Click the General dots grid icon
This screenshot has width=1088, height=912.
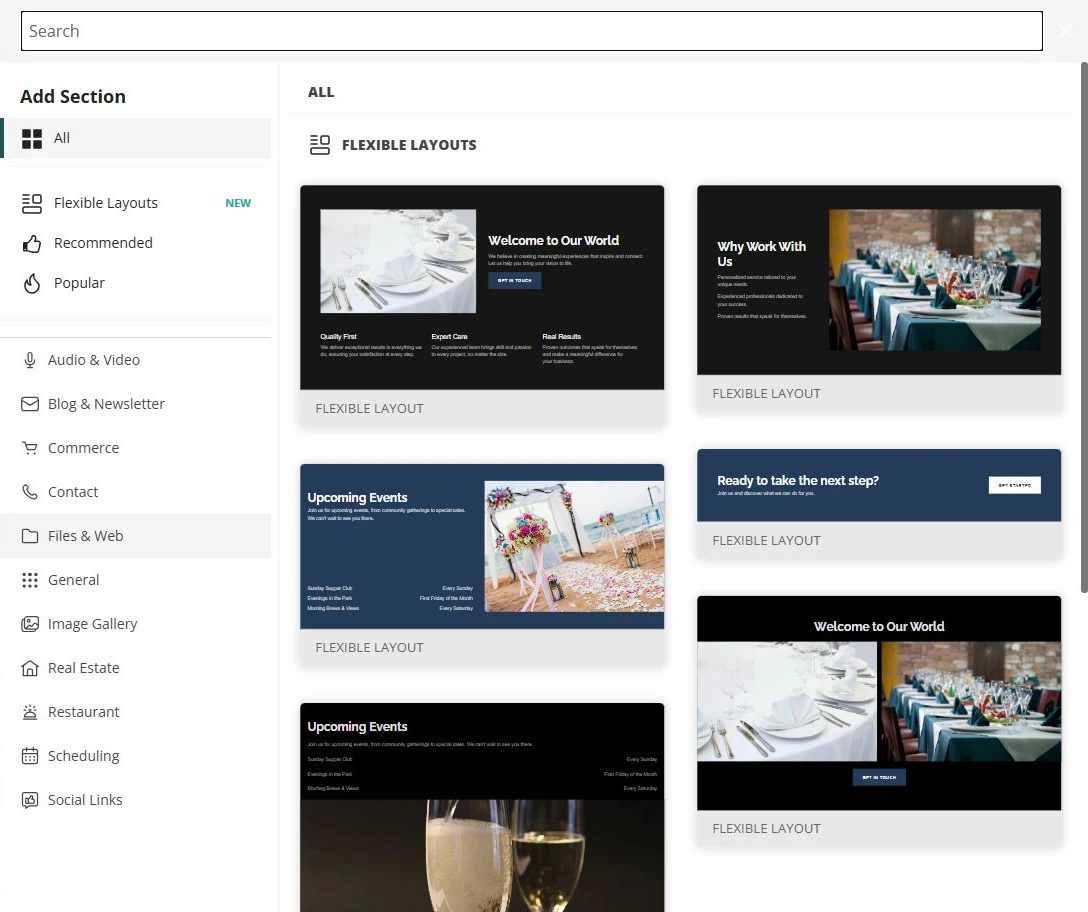[30, 580]
